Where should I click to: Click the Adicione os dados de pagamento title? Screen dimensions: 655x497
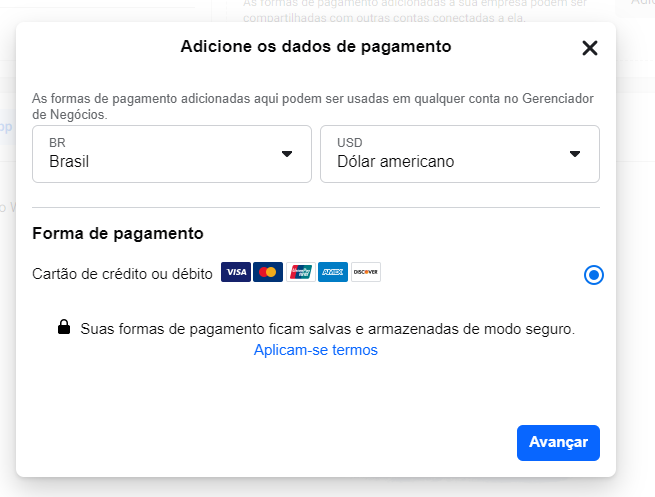click(x=316, y=46)
